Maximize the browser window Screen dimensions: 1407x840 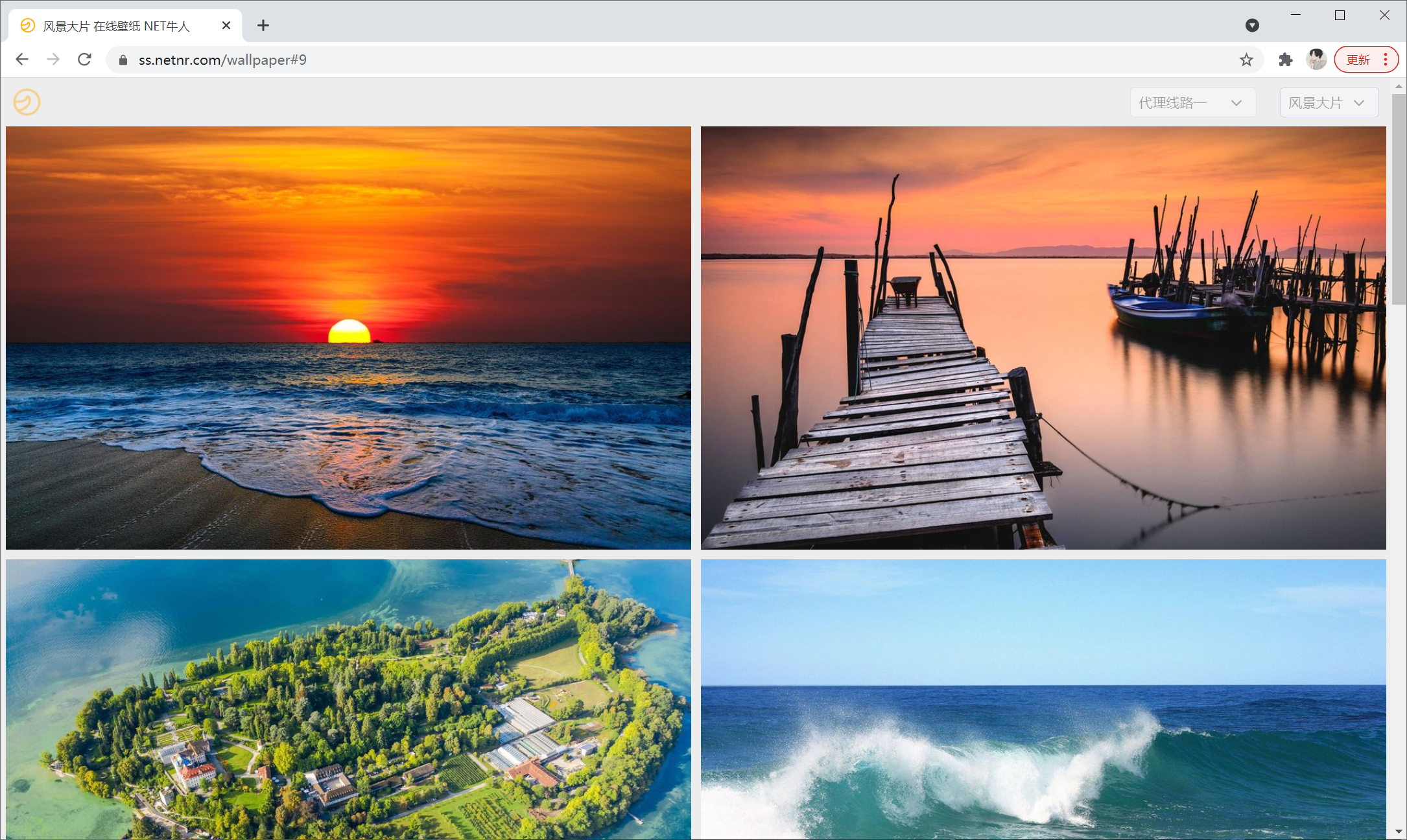click(x=1340, y=15)
